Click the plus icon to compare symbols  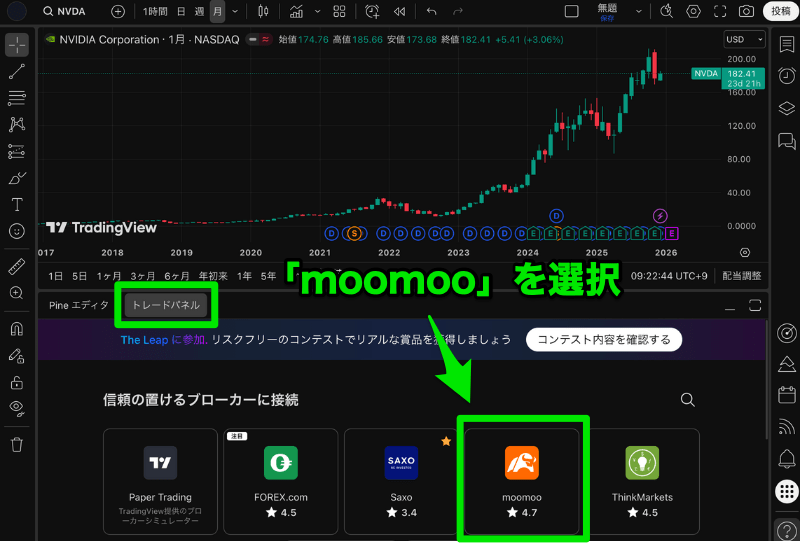coord(118,12)
